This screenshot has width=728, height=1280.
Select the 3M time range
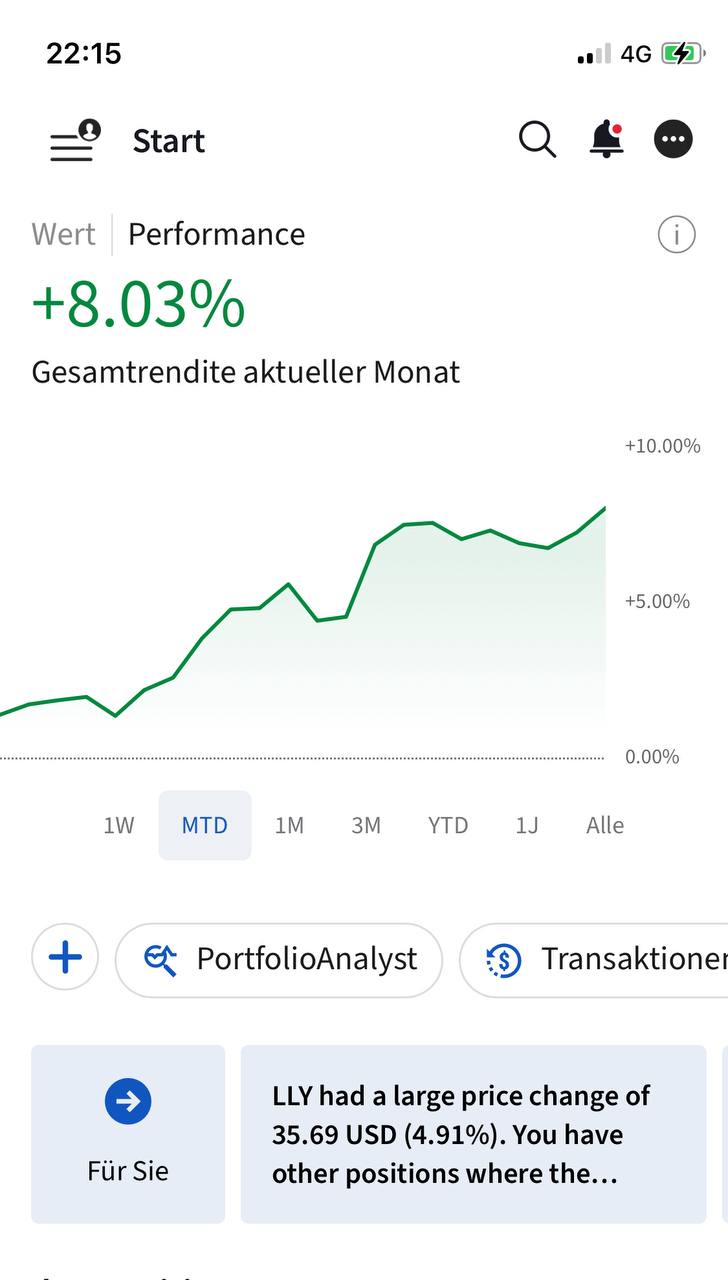[x=366, y=826]
